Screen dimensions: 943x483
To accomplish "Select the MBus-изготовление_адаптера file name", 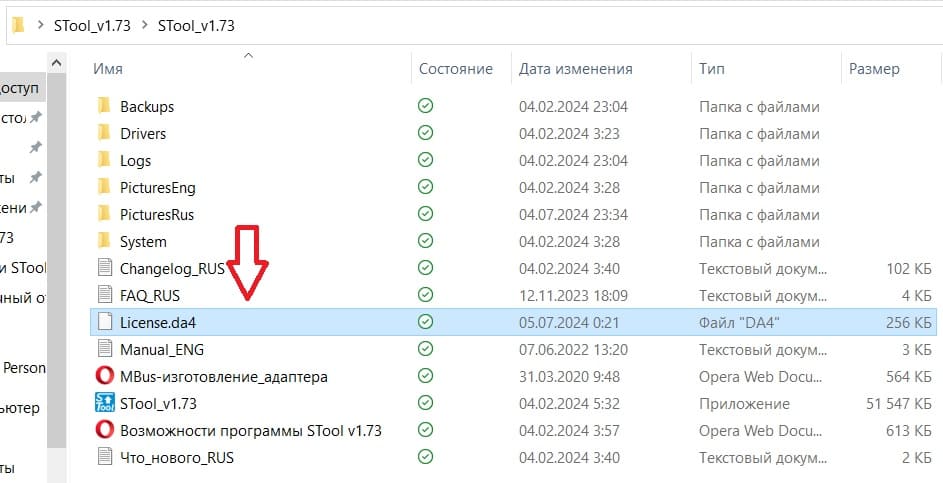I will coord(224,377).
